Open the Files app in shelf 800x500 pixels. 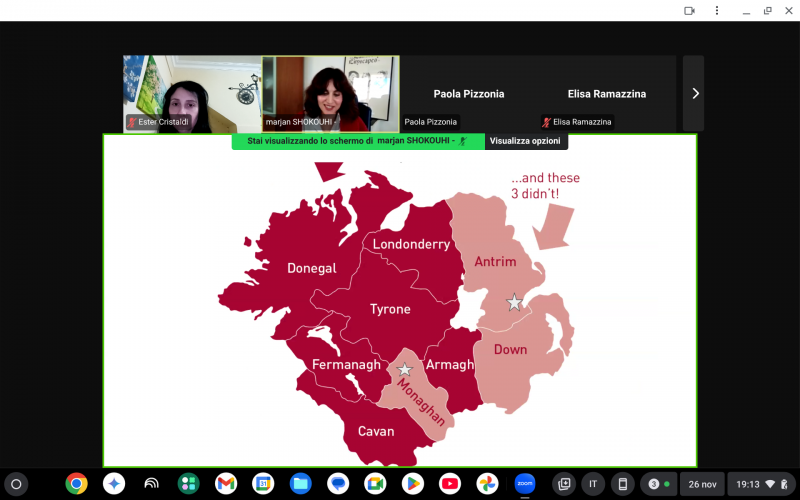[x=300, y=484]
